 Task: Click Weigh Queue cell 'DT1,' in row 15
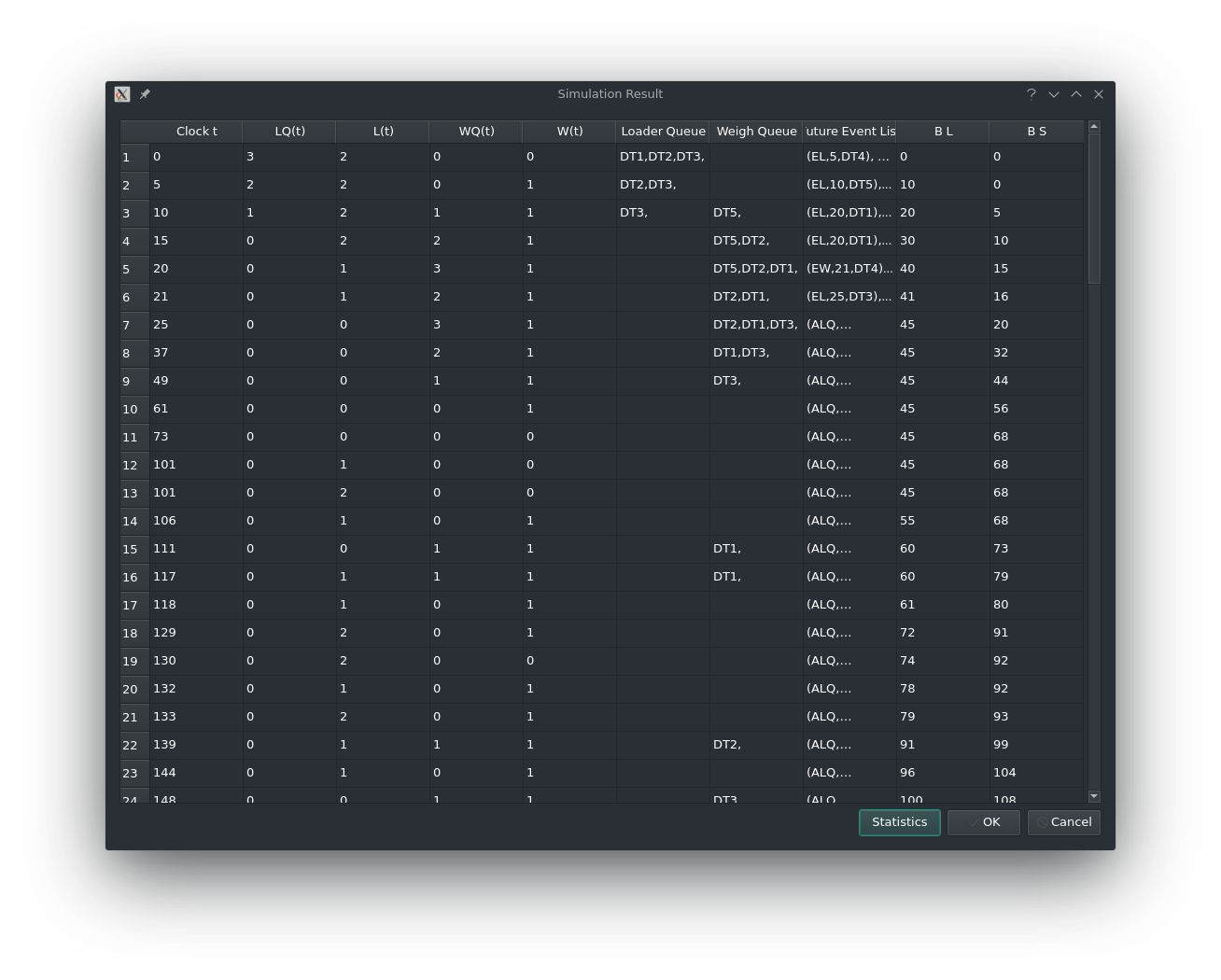756,549
